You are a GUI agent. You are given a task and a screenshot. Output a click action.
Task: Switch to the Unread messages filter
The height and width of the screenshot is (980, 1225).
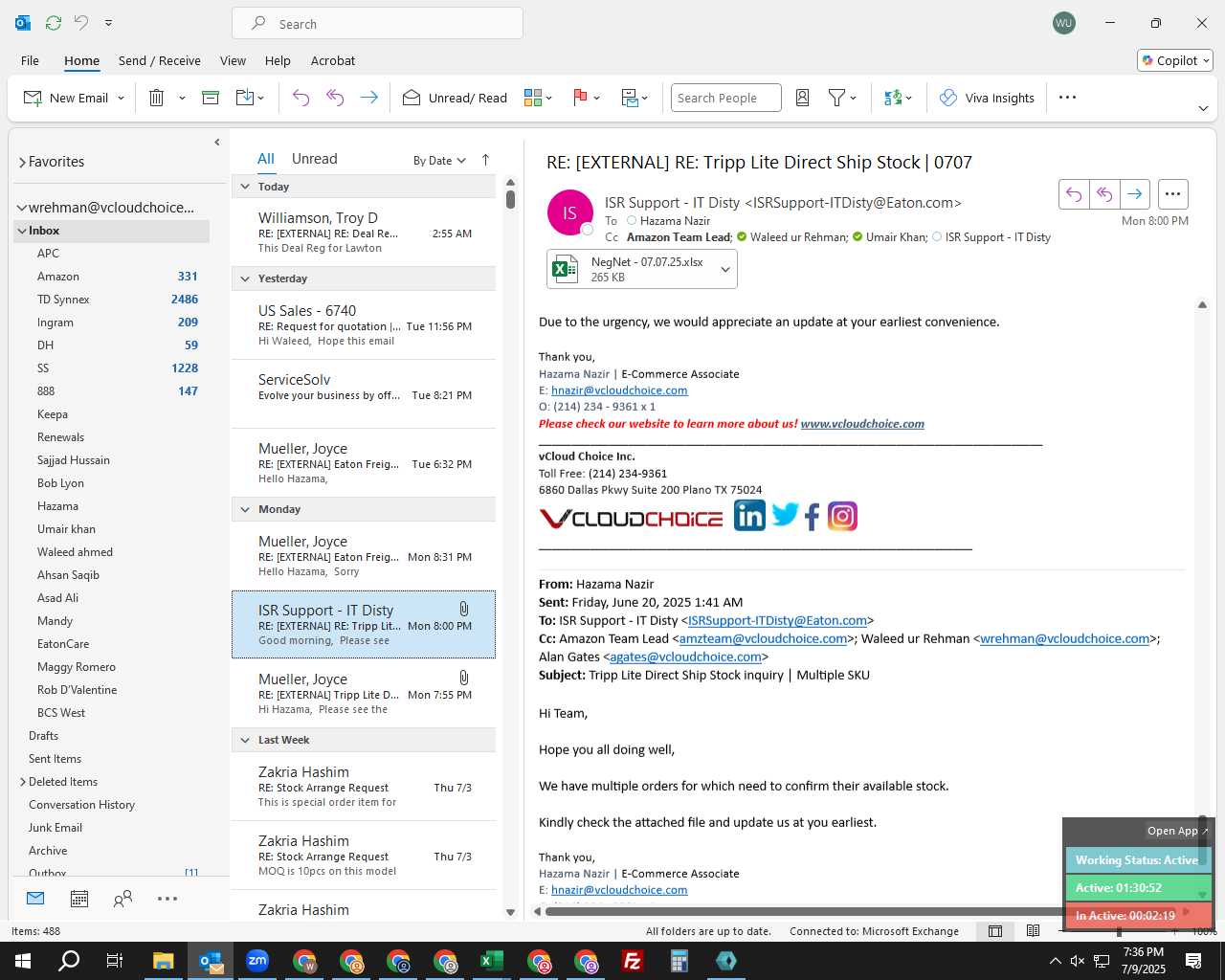click(x=314, y=159)
